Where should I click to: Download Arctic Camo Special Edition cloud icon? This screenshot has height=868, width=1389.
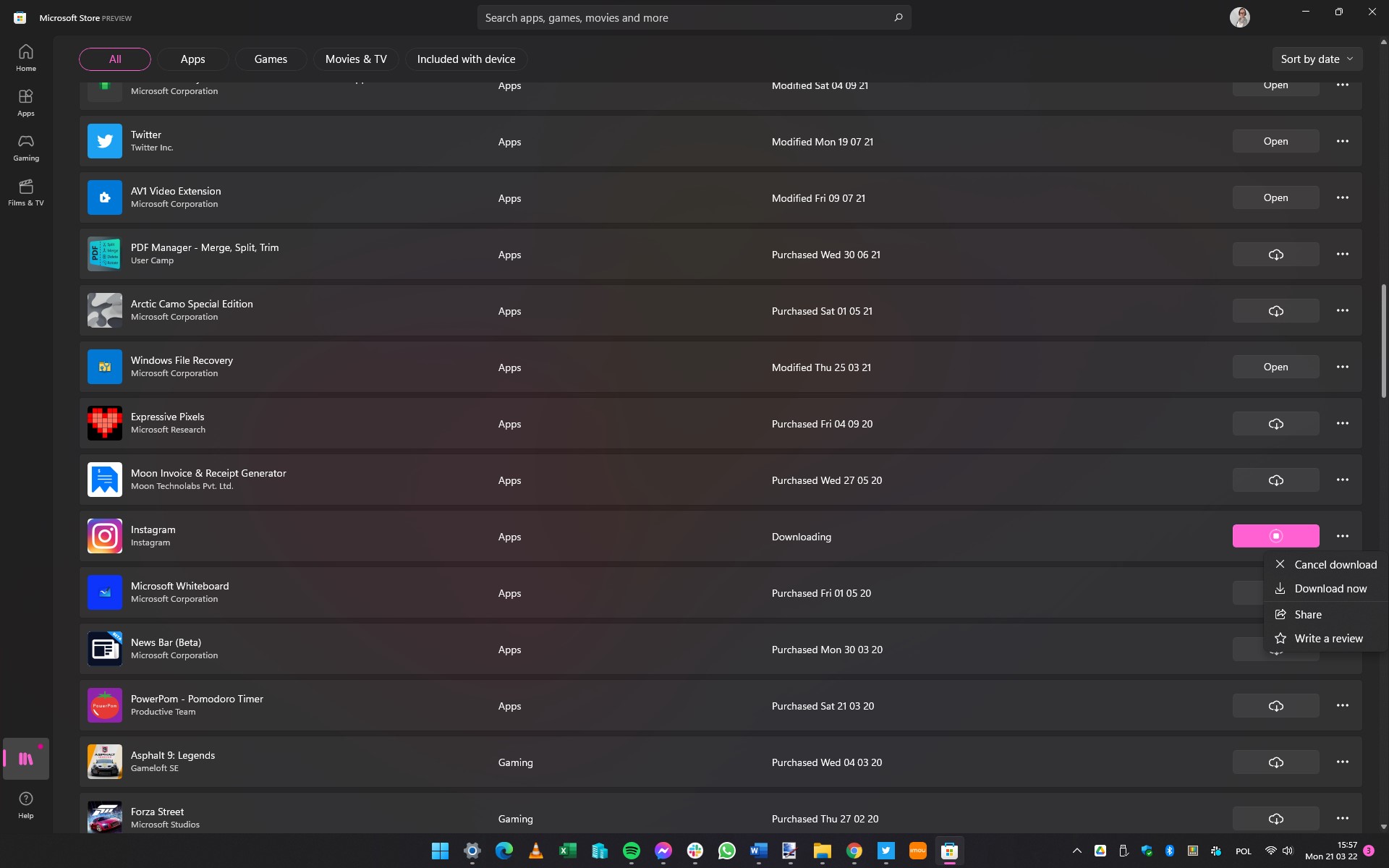tap(1275, 311)
